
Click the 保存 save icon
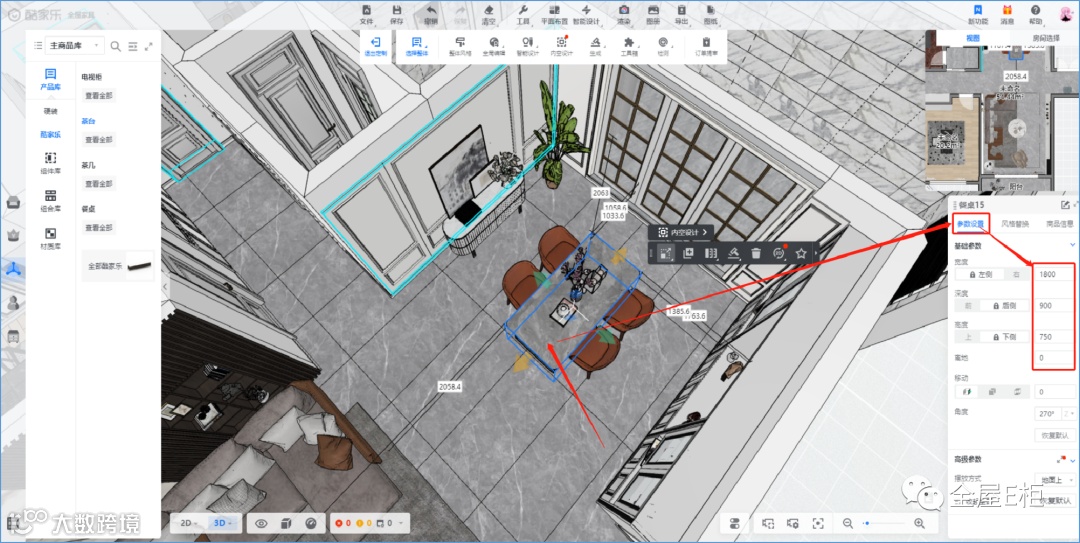pos(397,10)
